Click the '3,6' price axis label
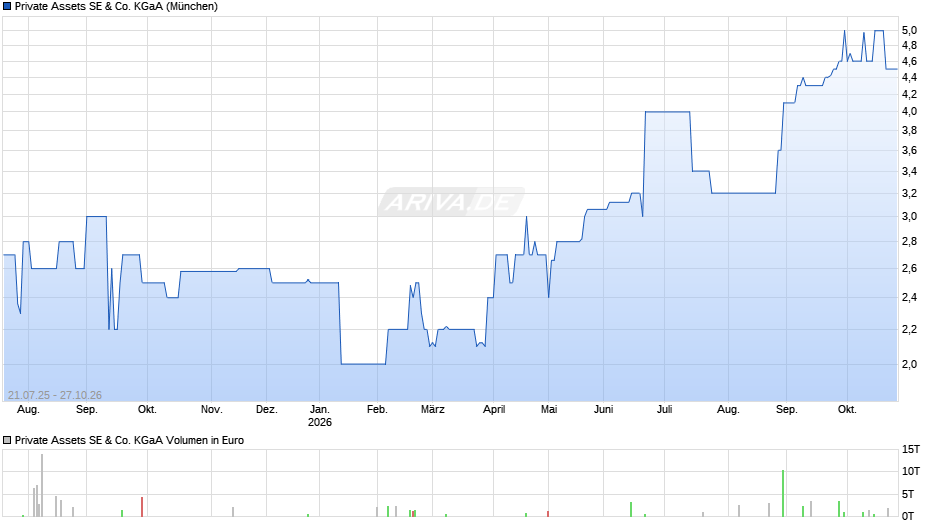The image size is (940, 526). click(x=909, y=151)
